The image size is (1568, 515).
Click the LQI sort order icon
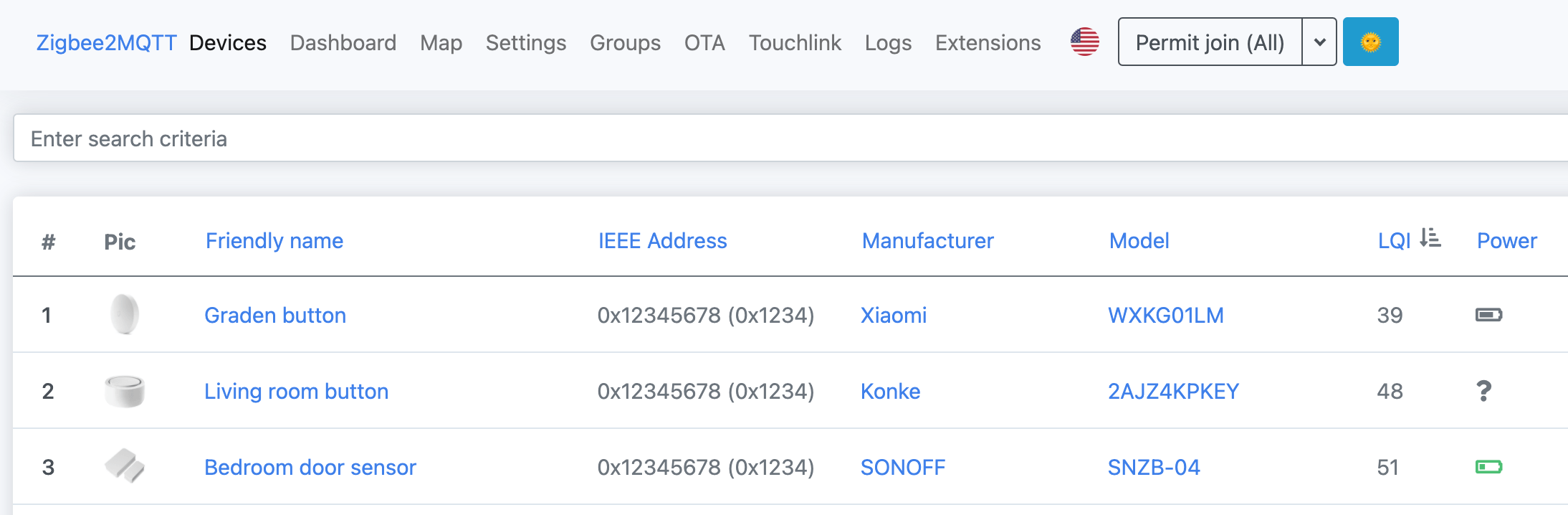[1430, 238]
